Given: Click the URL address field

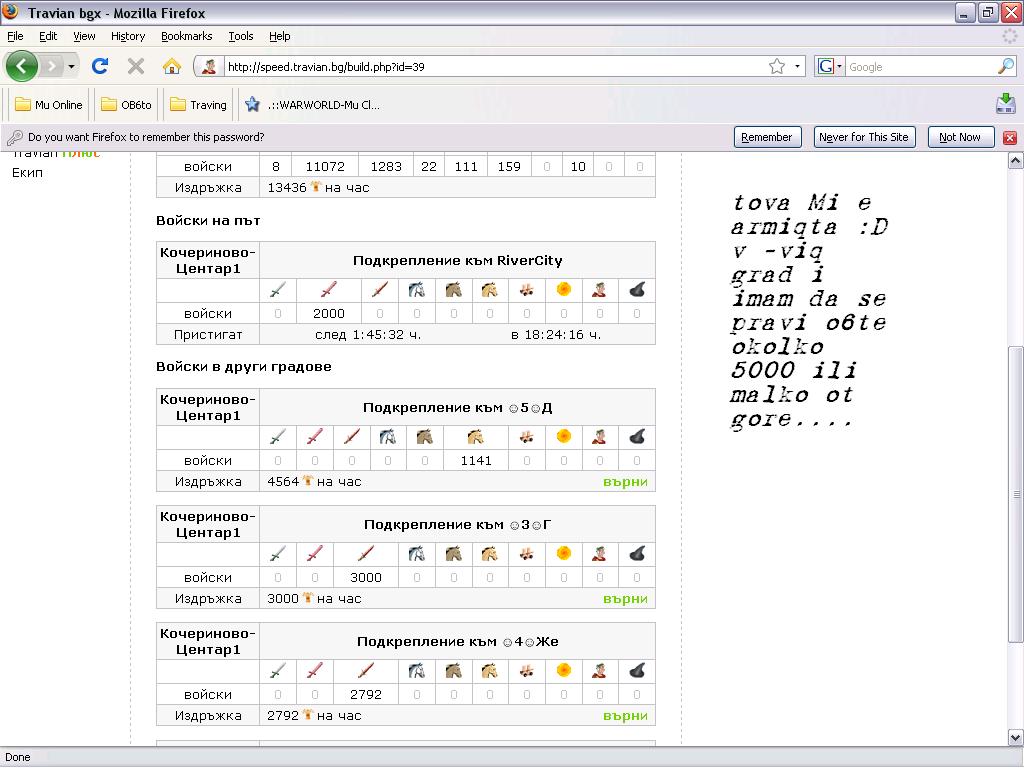Looking at the screenshot, I should click(x=490, y=67).
